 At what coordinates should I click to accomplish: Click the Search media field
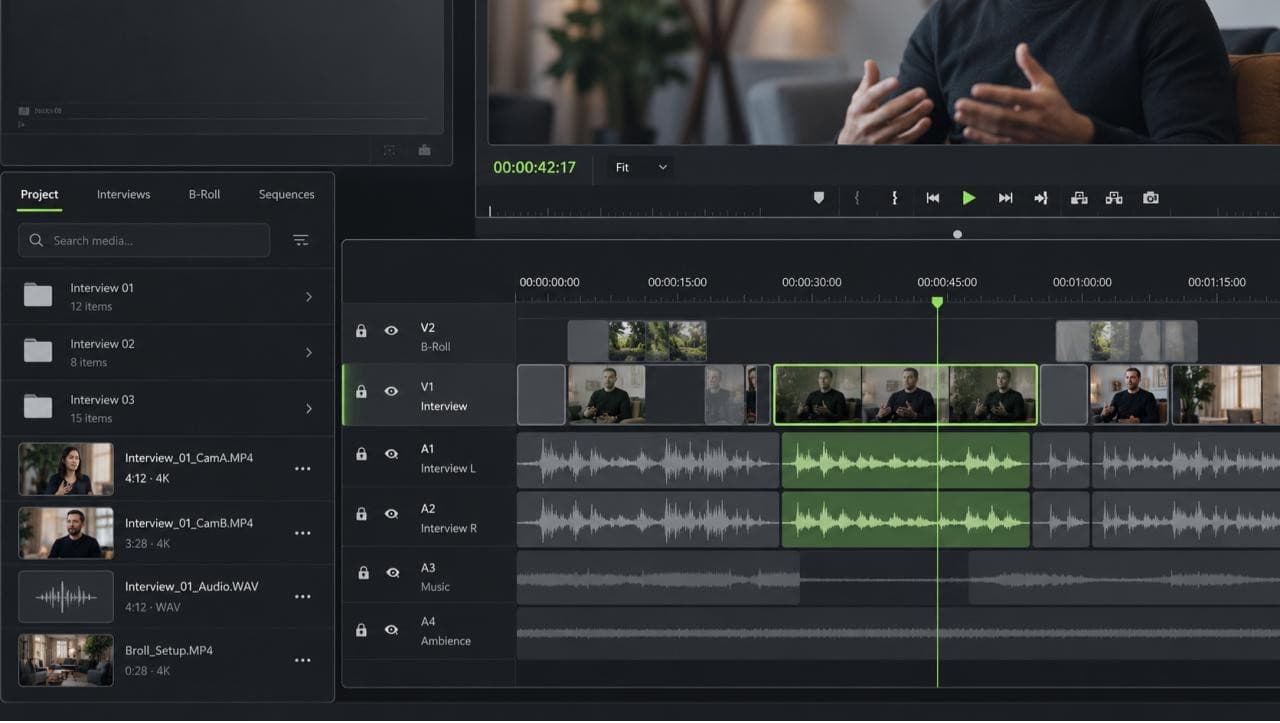(144, 240)
